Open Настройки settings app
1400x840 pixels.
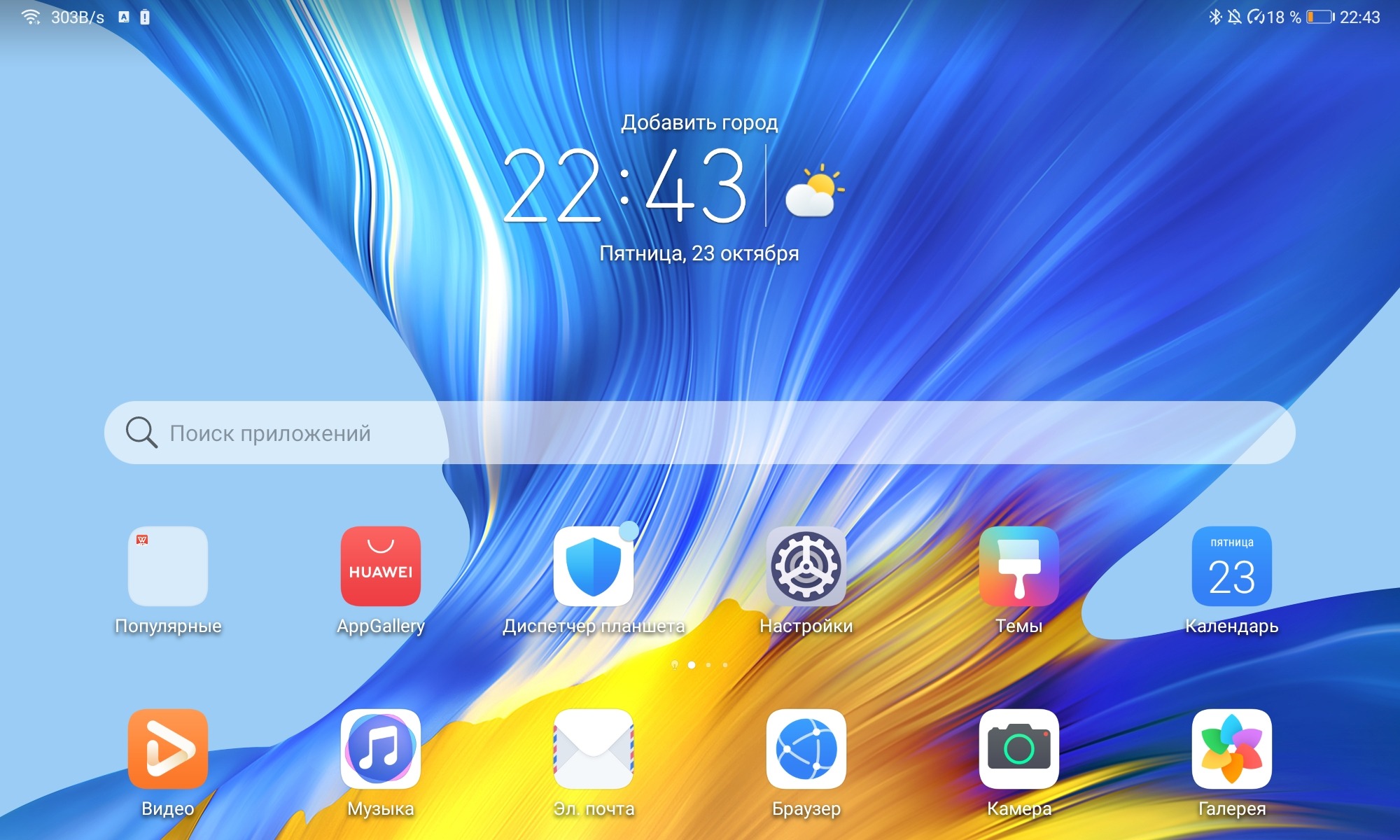[x=806, y=566]
